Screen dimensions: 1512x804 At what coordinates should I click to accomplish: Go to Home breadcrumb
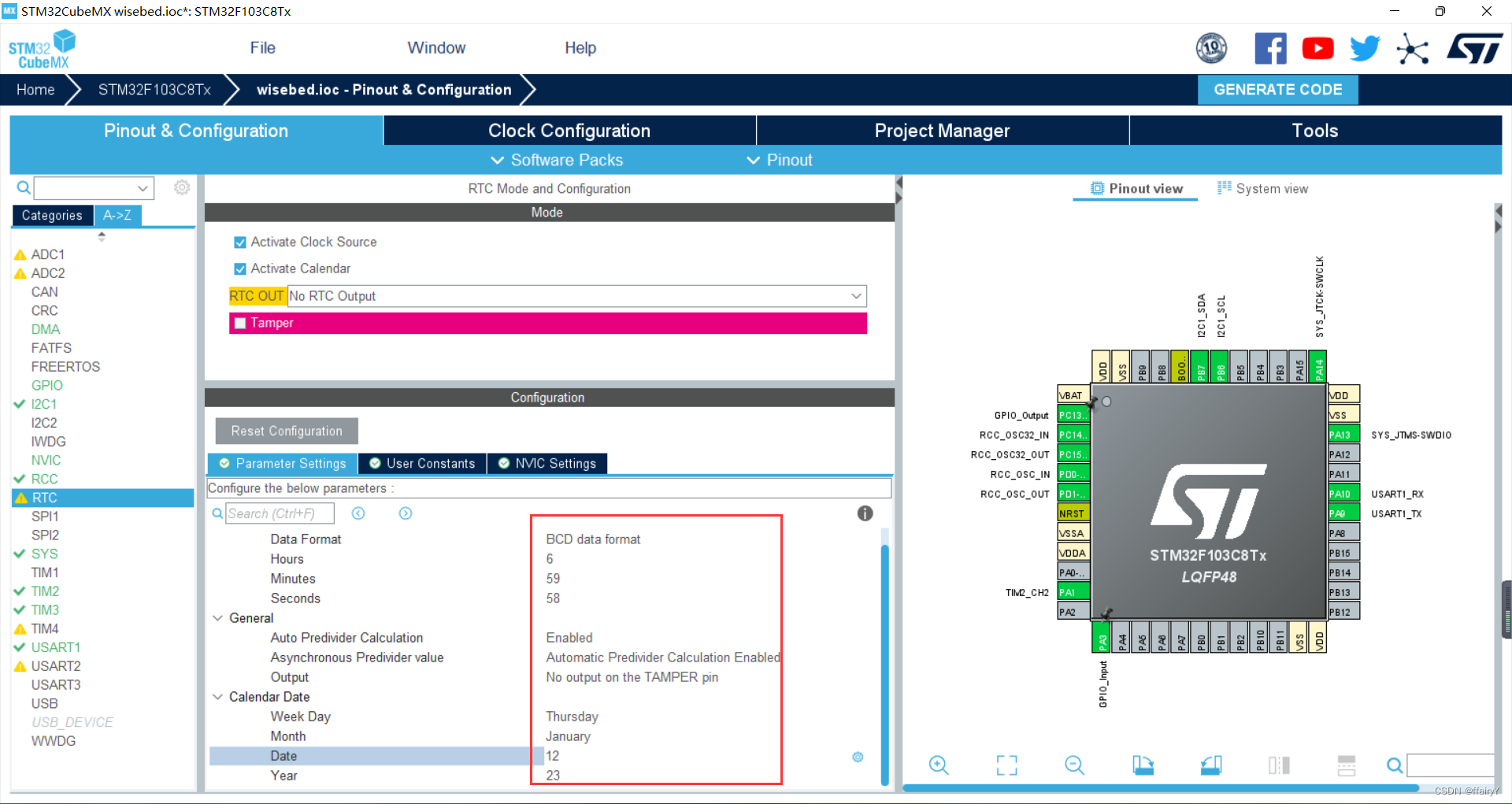click(35, 90)
